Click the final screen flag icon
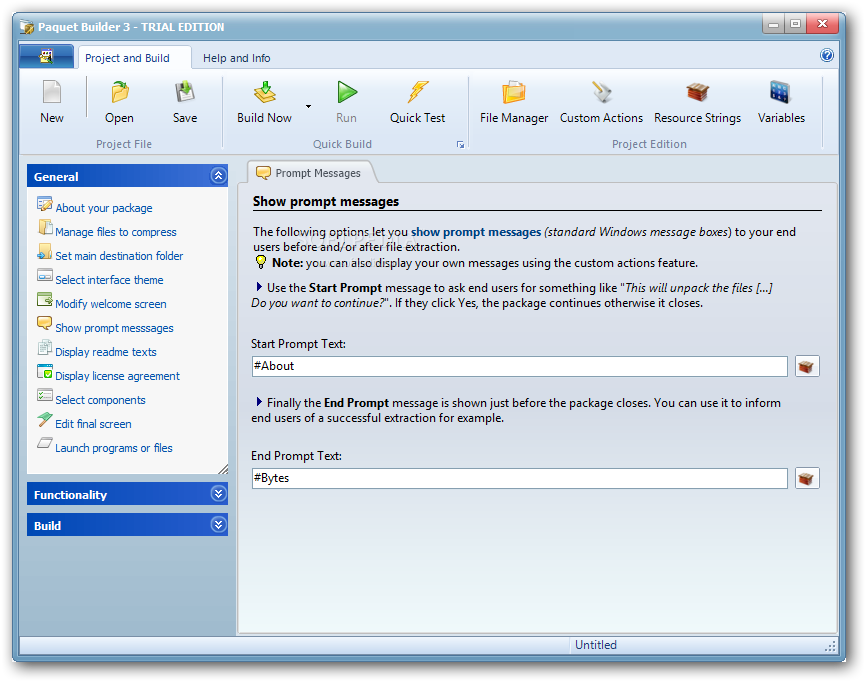 (45, 420)
